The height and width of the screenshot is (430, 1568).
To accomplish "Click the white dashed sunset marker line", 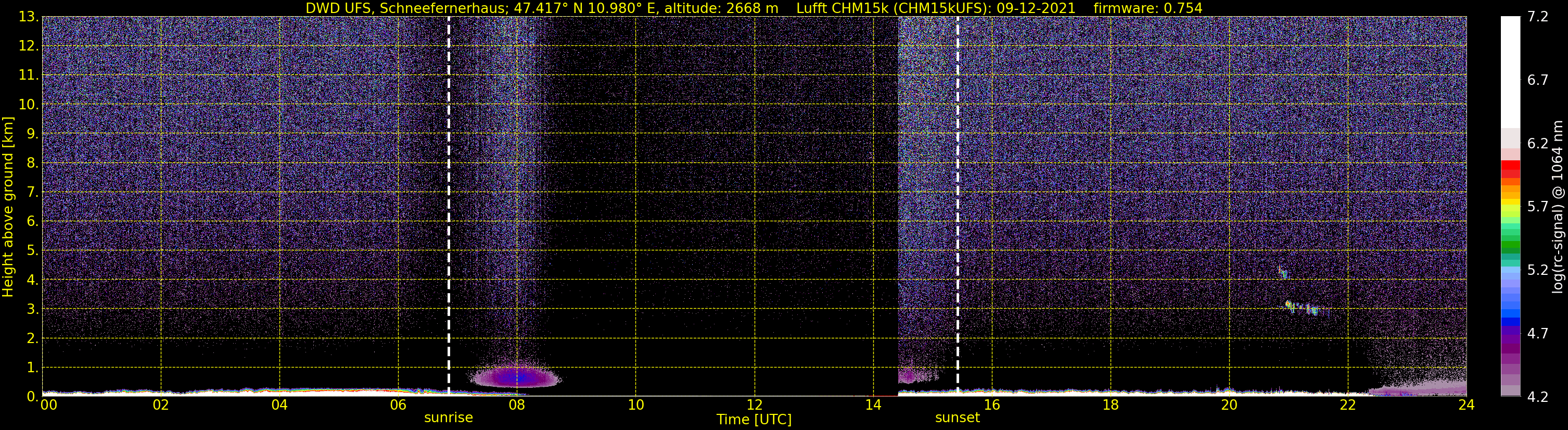I will [958, 206].
